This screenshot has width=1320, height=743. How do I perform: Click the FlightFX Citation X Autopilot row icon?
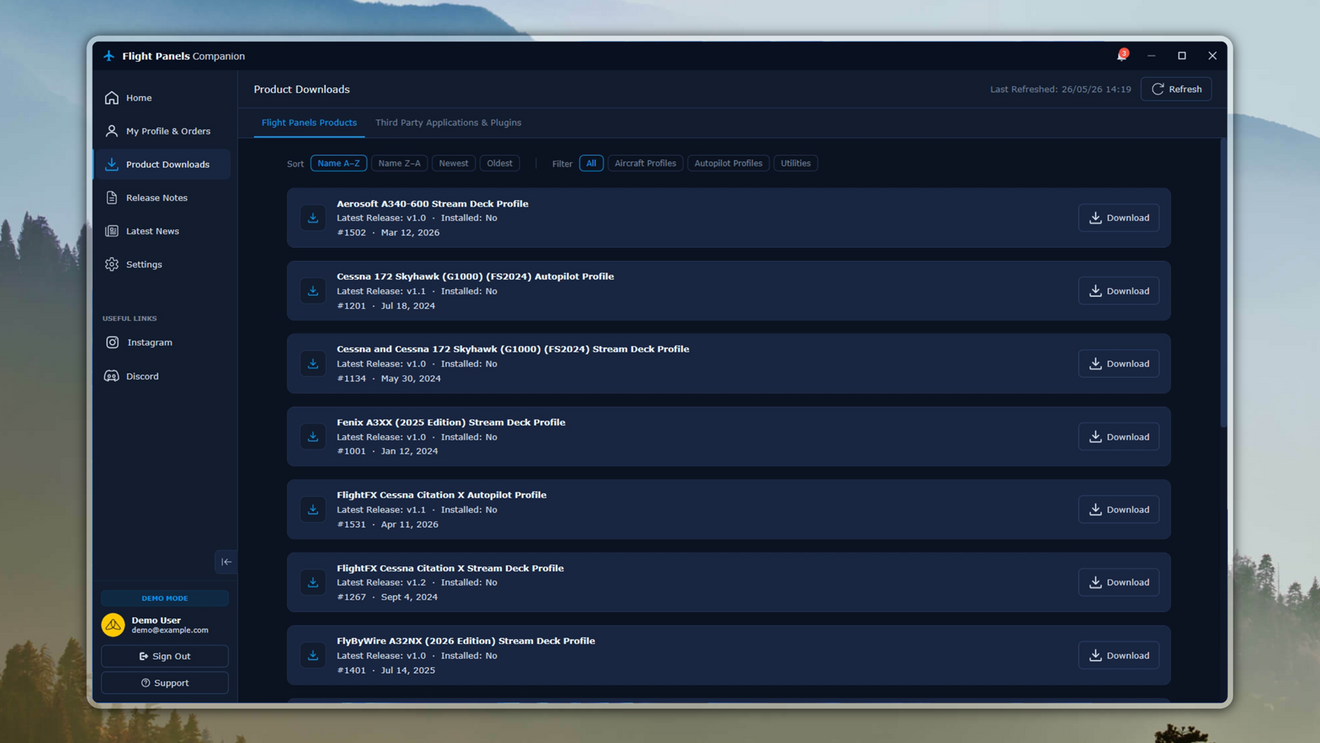[313, 510]
